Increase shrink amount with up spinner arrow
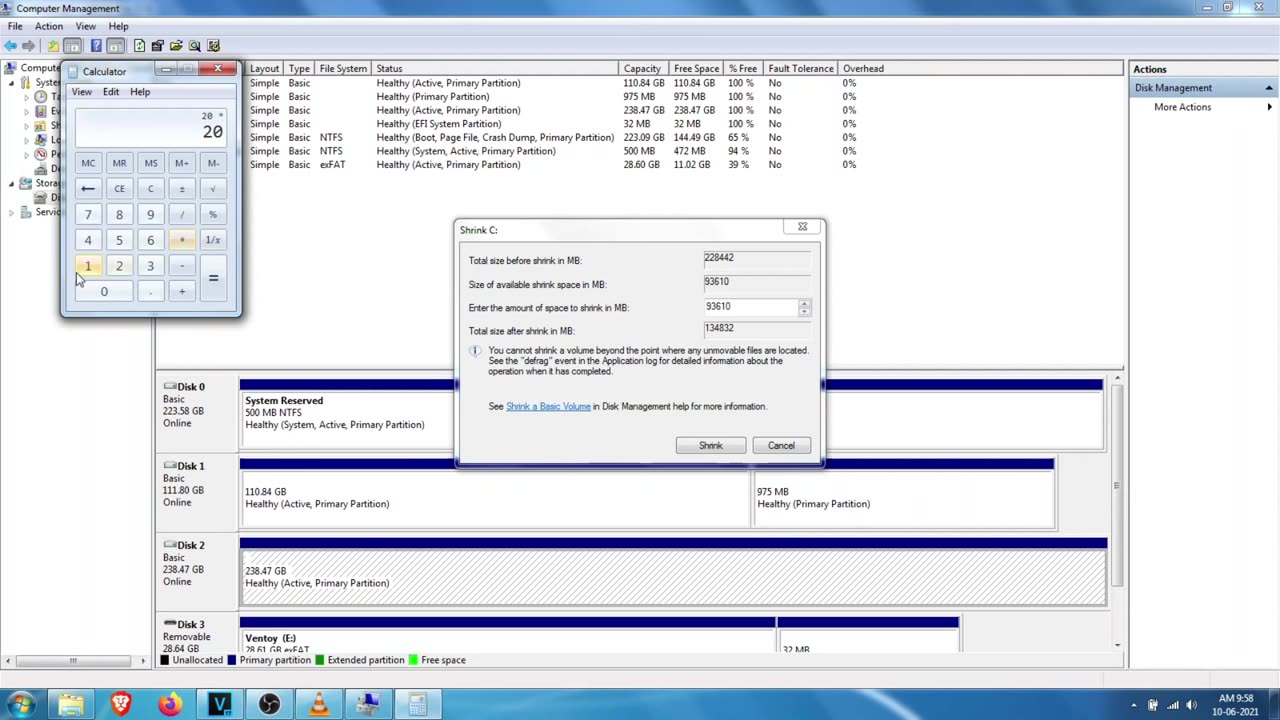This screenshot has width=1280, height=720. pyautogui.click(x=804, y=303)
